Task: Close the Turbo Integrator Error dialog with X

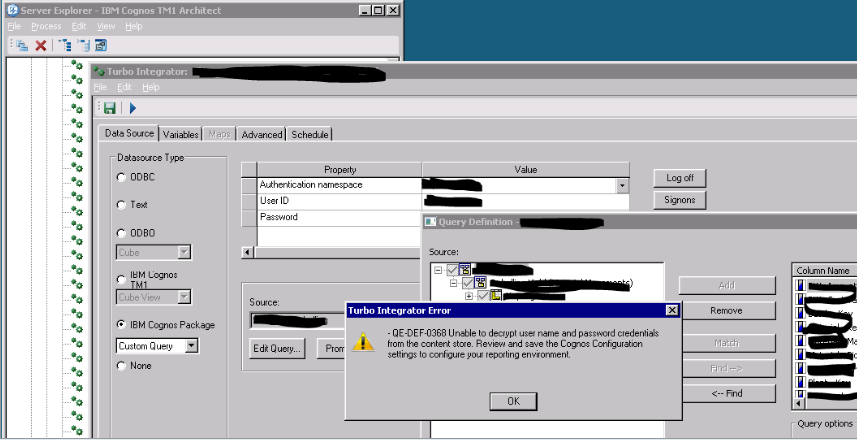Action: pyautogui.click(x=672, y=310)
